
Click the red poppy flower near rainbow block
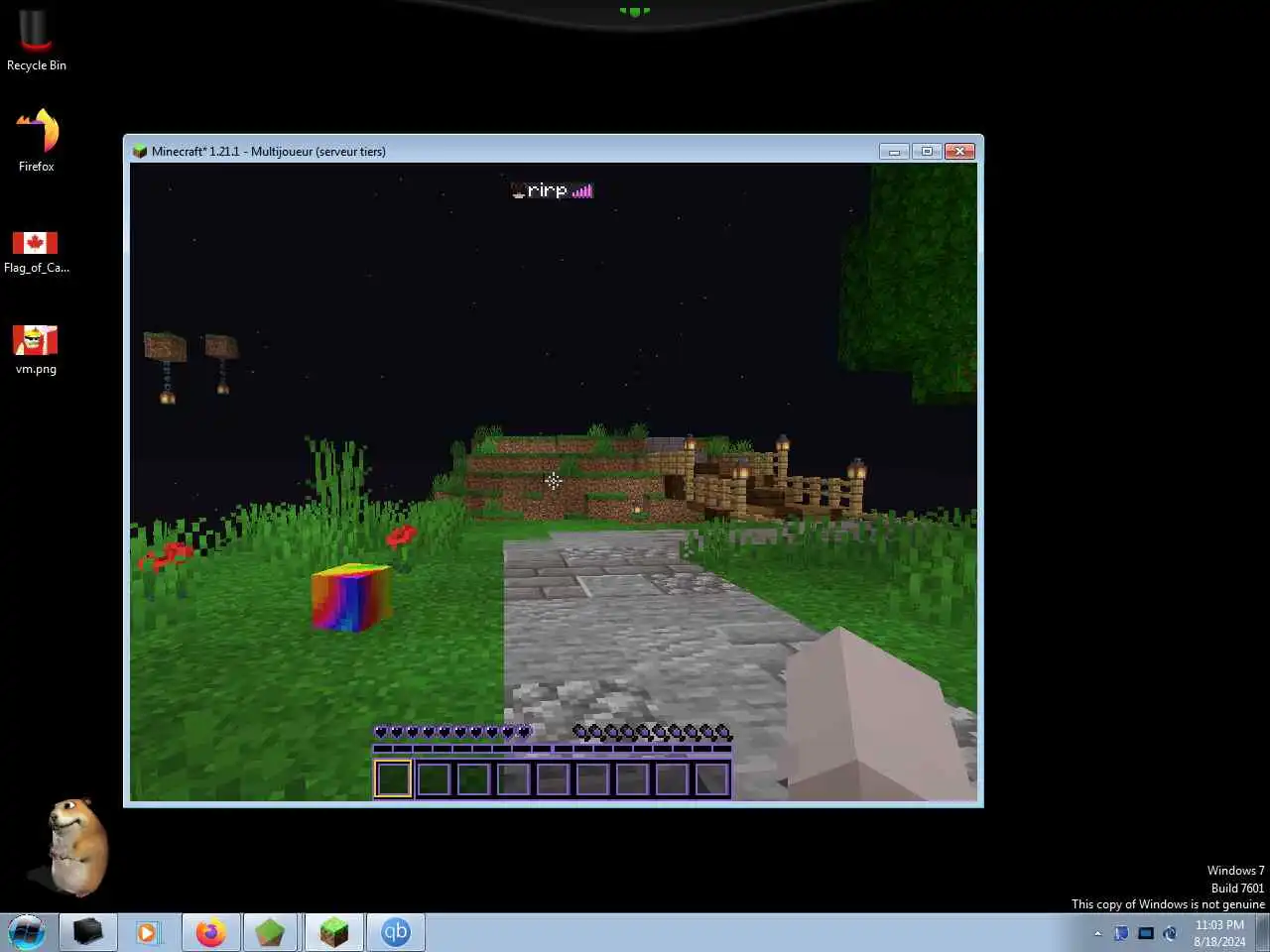tap(401, 538)
